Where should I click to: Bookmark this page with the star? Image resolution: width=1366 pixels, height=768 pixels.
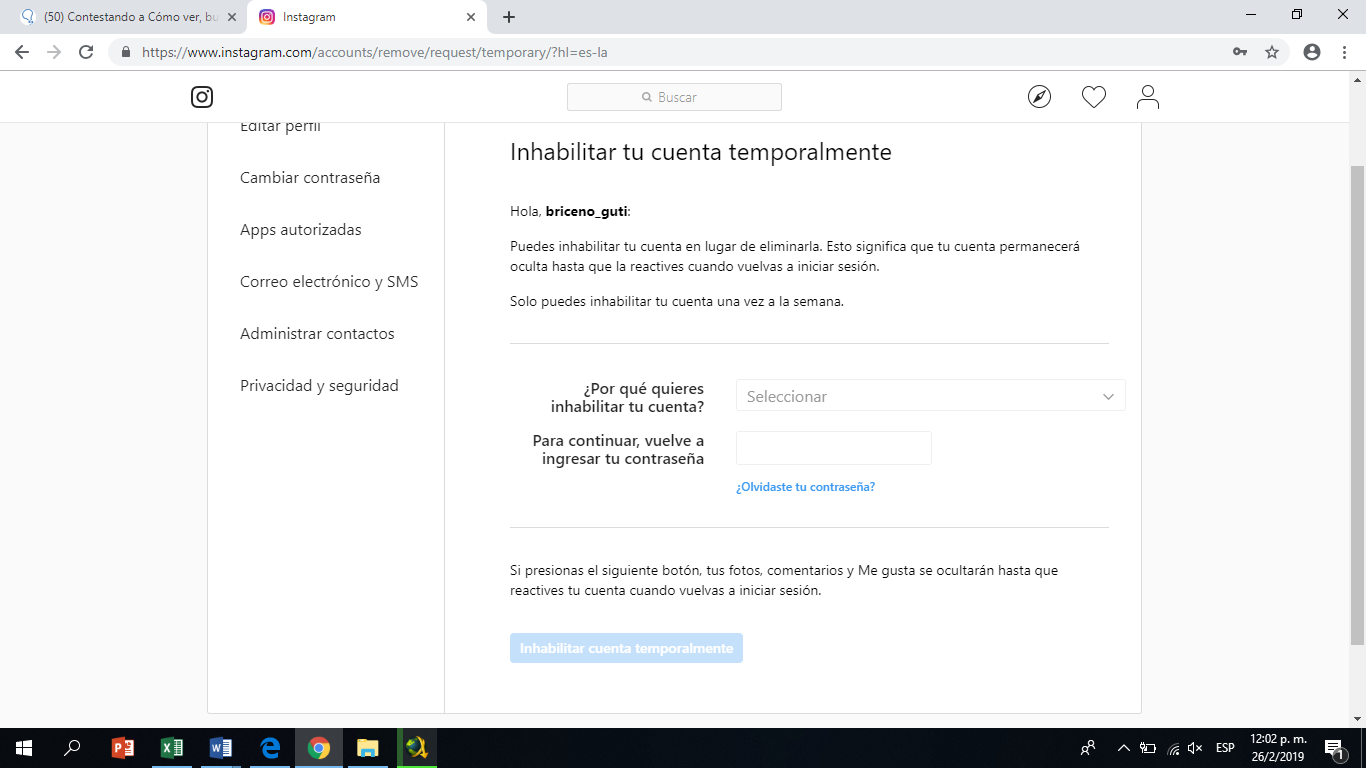(1272, 52)
